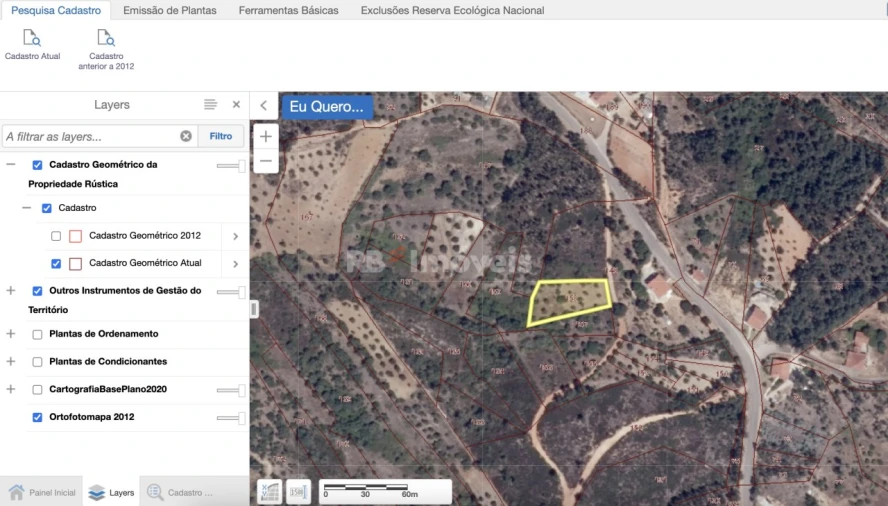This screenshot has height=506, width=888.
Task: Clear the layer filter text
Action: (186, 136)
